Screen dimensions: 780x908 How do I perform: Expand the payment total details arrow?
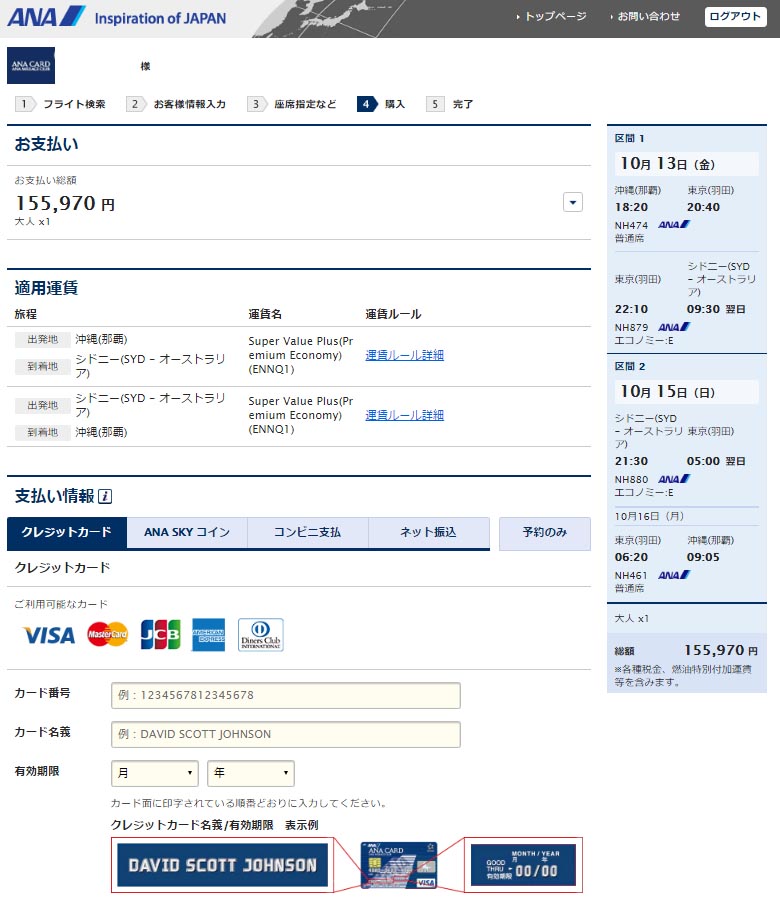click(x=572, y=202)
